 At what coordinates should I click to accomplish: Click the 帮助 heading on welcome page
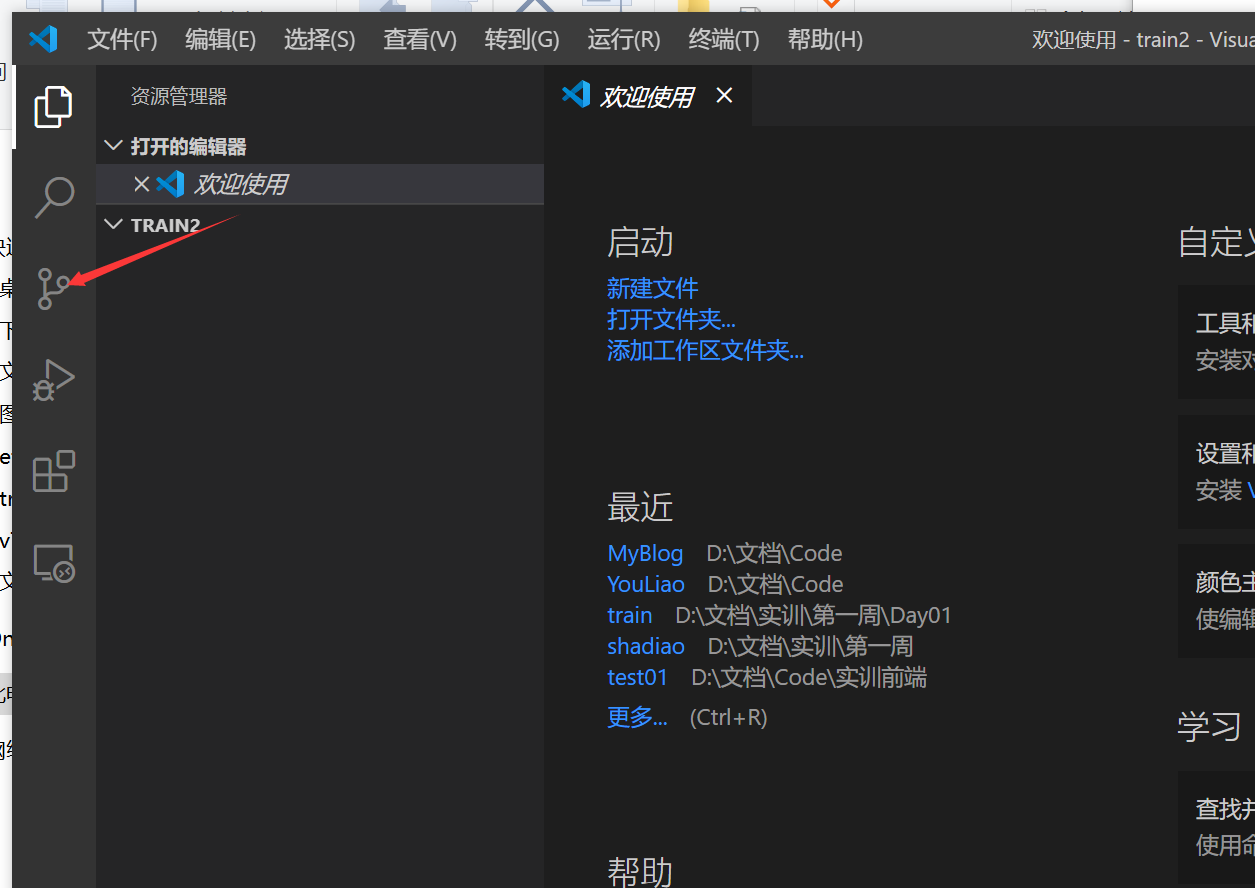pyautogui.click(x=640, y=872)
